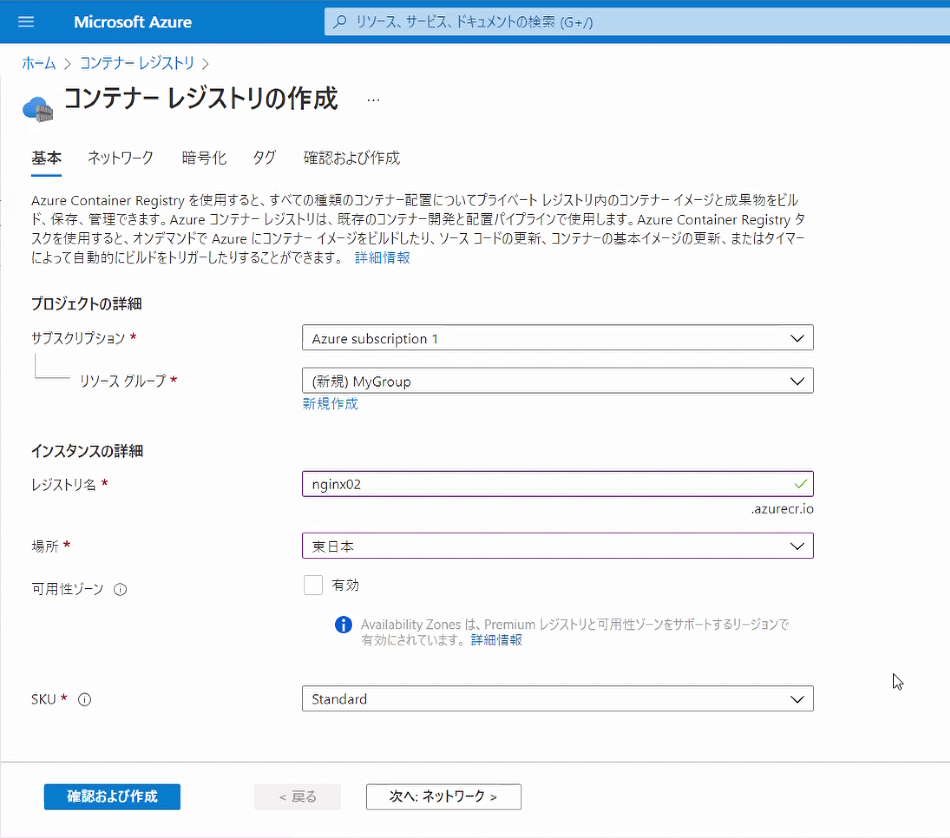
Task: Open the サブスクリプション dropdown
Action: tap(557, 338)
